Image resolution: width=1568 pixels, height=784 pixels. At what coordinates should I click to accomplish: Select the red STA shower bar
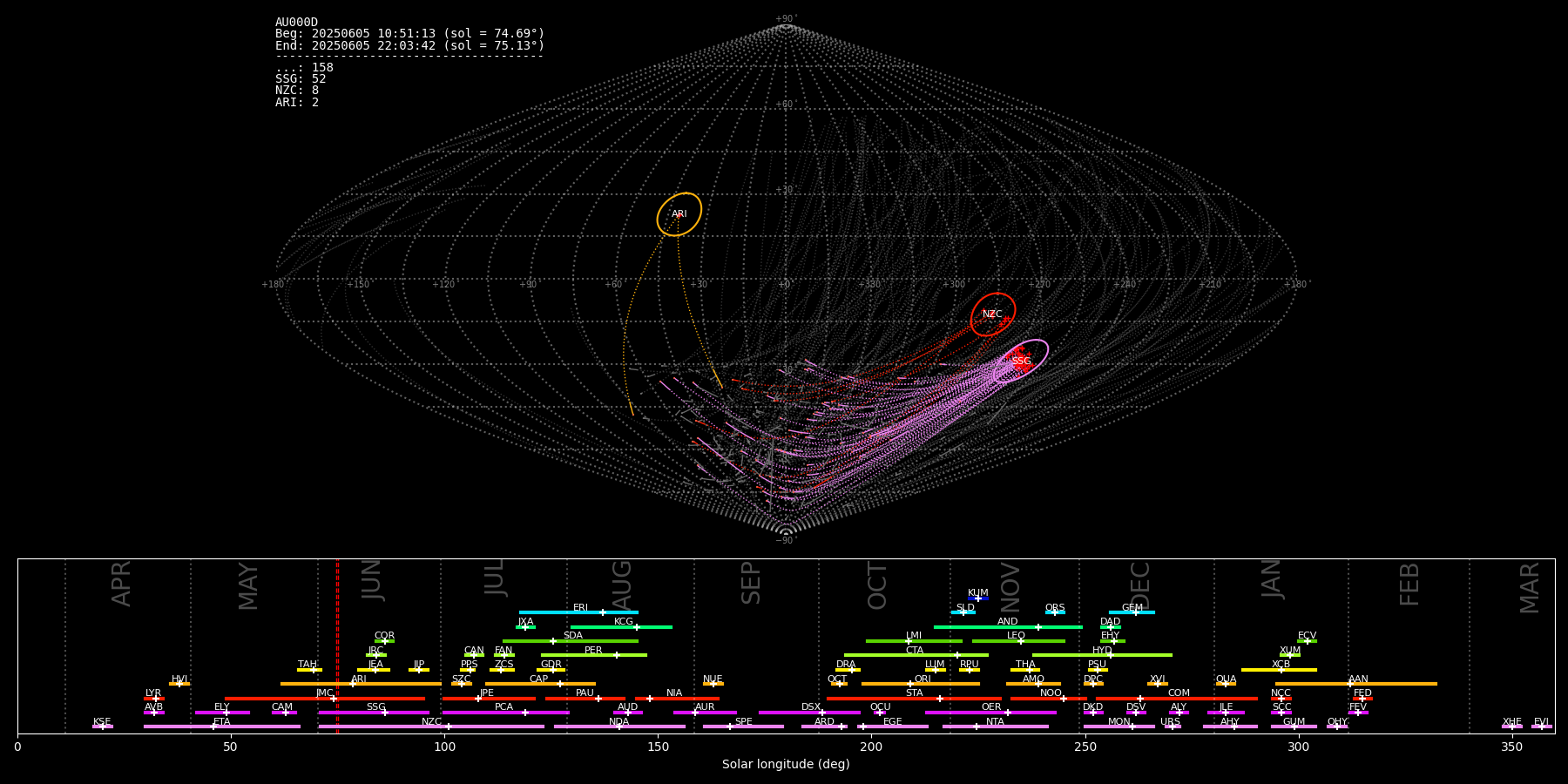(x=914, y=698)
